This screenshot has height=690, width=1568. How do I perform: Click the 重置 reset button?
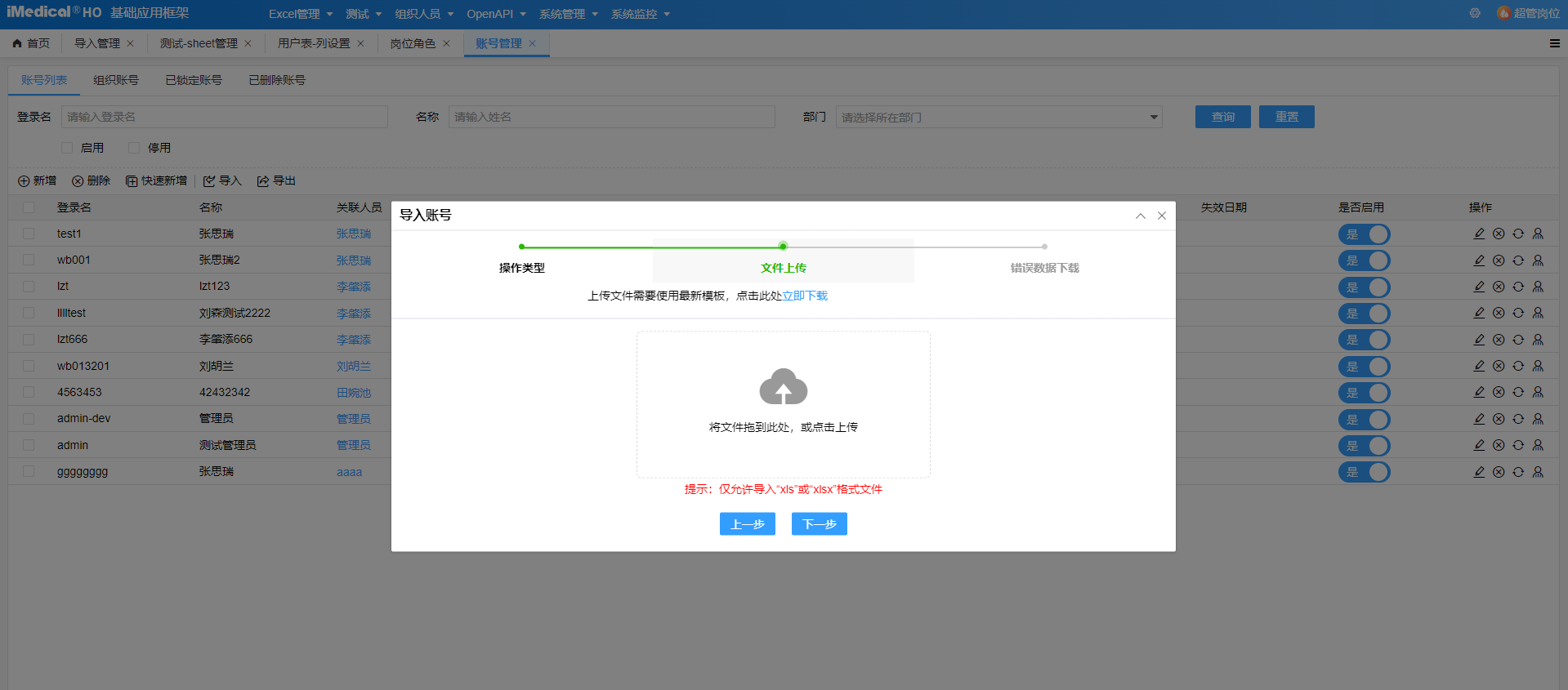pos(1286,117)
